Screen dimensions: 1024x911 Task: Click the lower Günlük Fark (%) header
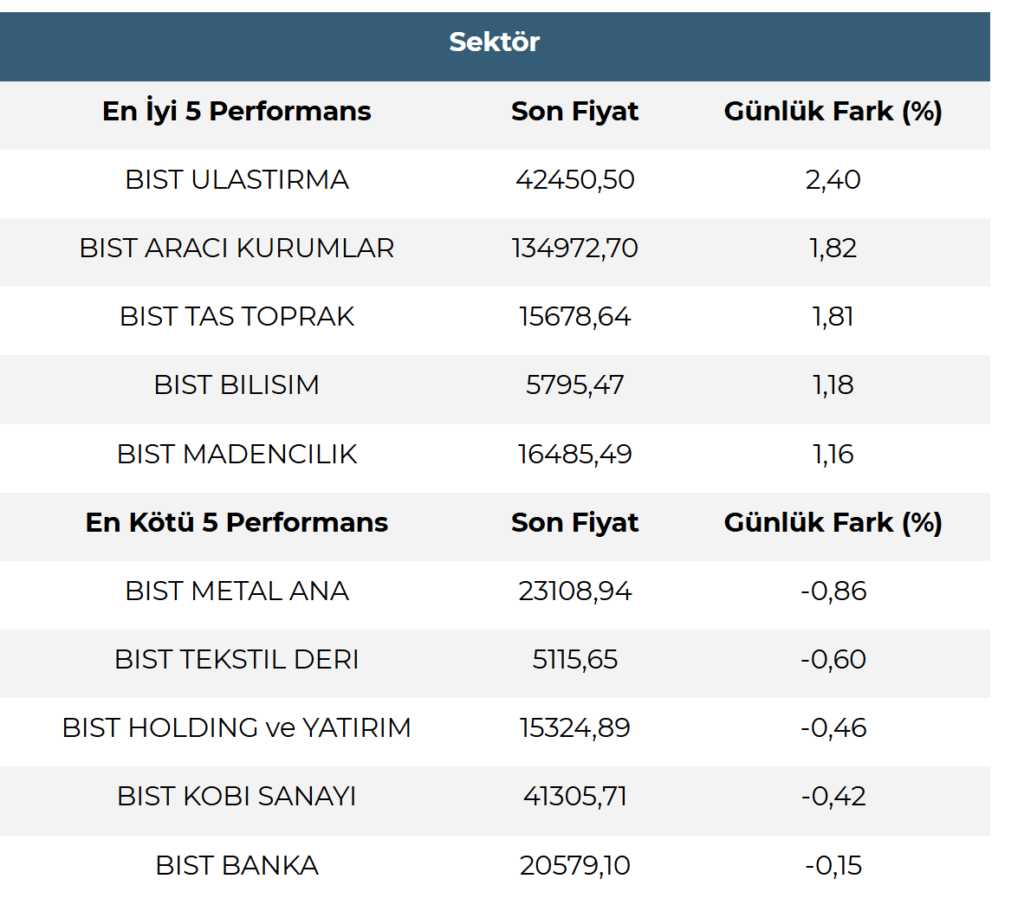coord(833,522)
